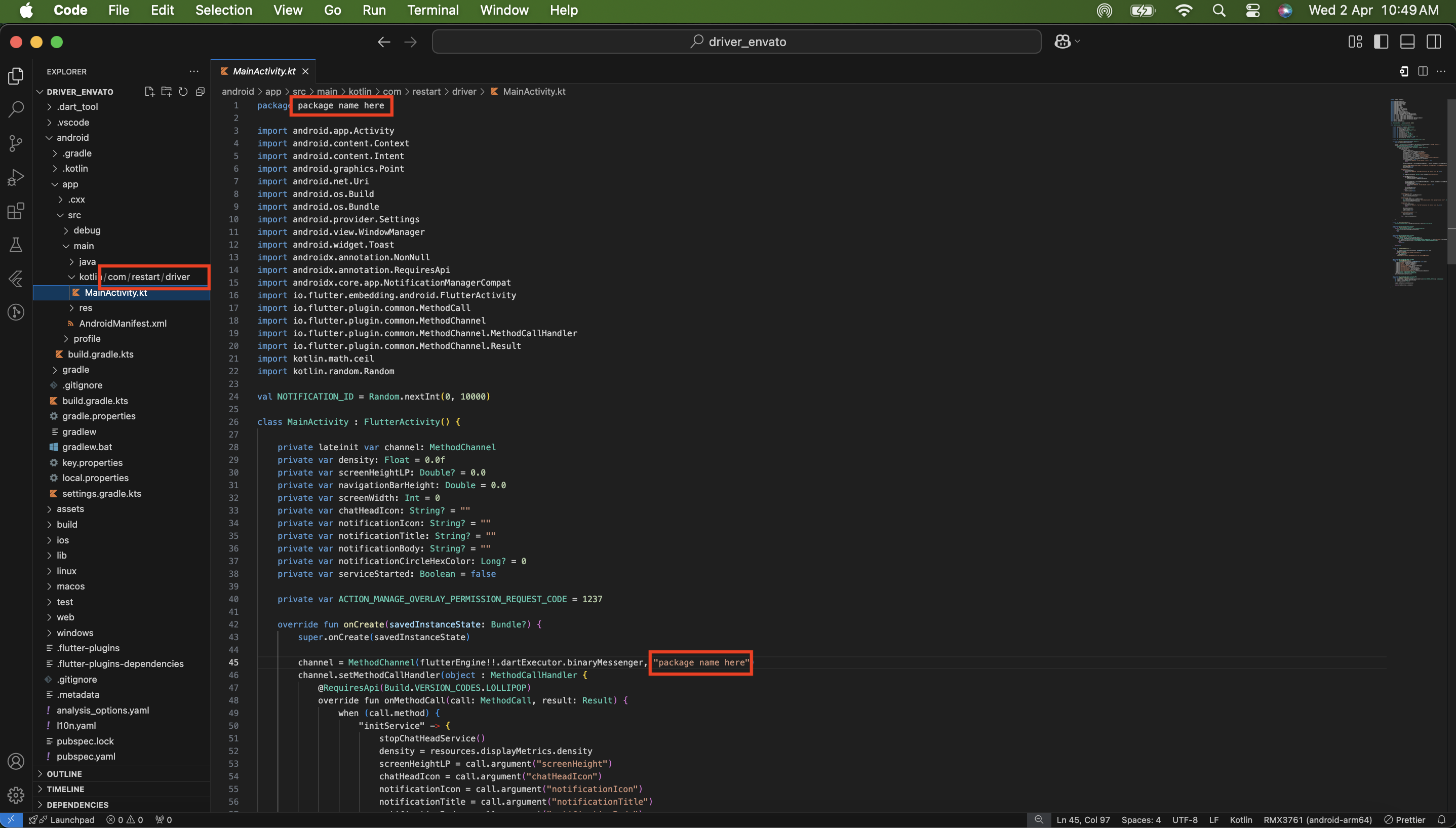Click the split editor right icon

(x=1423, y=71)
